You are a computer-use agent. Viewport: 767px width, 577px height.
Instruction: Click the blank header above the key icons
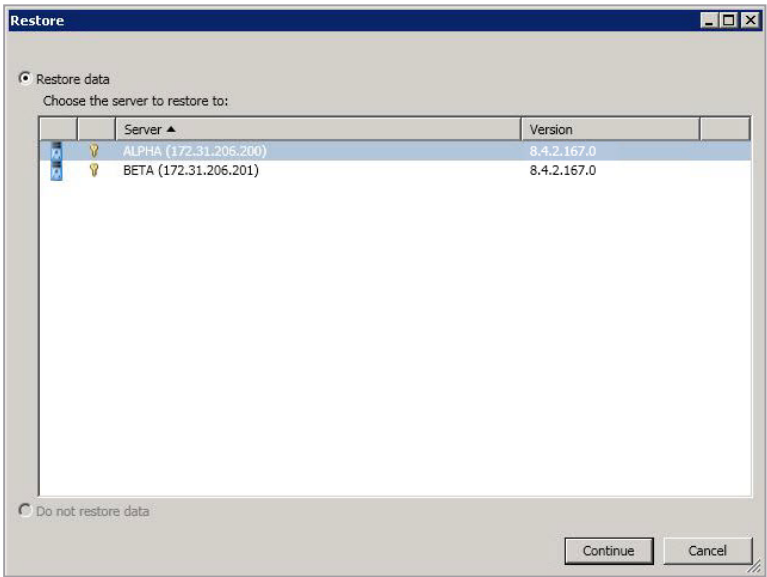pyautogui.click(x=96, y=129)
